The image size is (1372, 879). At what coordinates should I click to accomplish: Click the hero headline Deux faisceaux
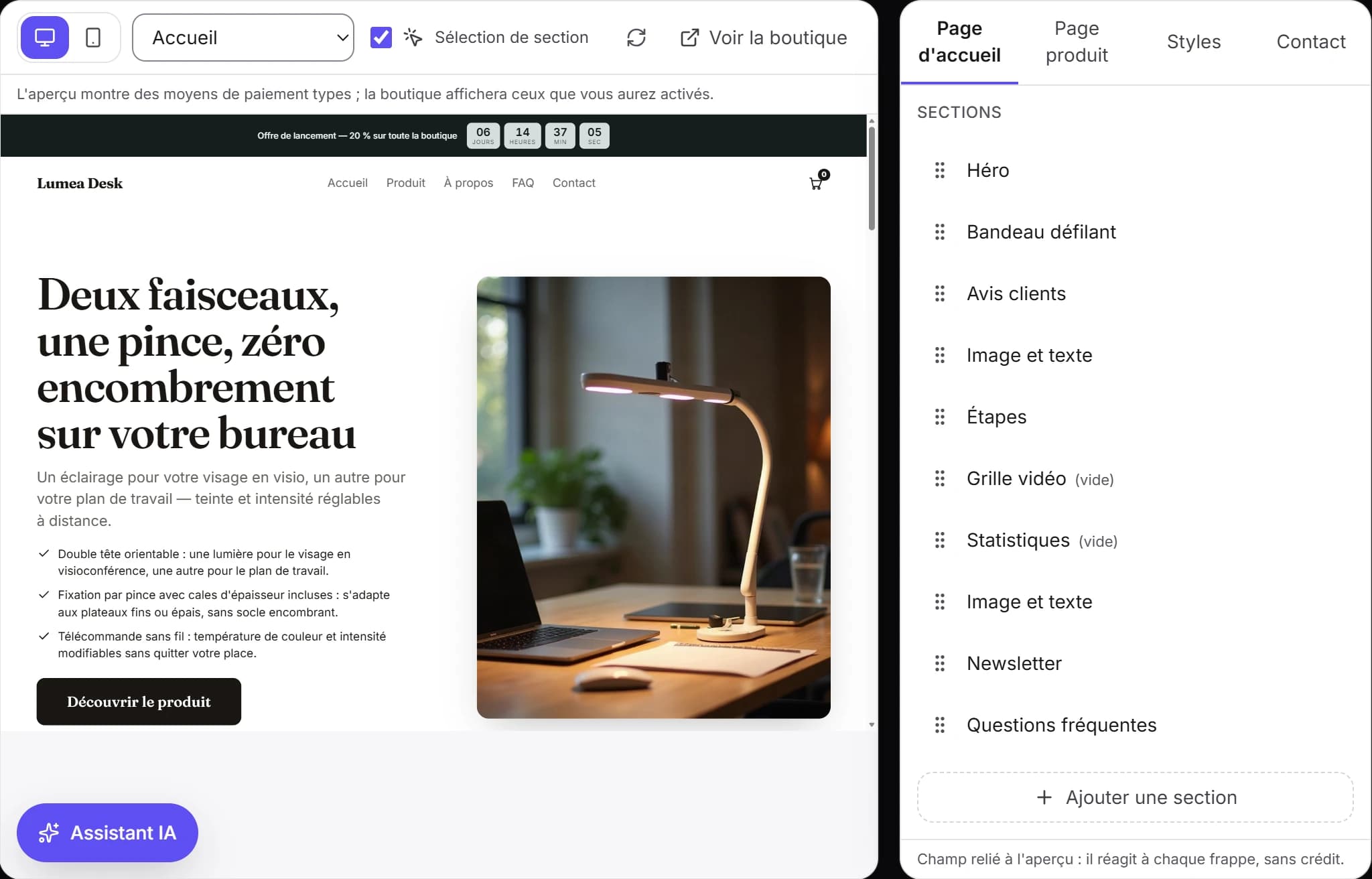coord(196,364)
